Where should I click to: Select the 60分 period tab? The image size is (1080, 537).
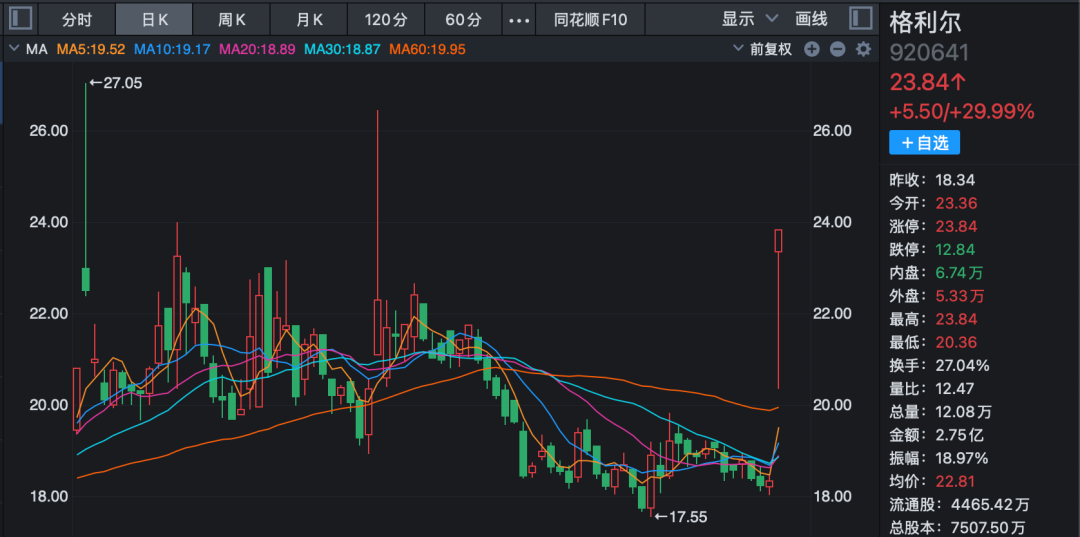click(x=463, y=19)
